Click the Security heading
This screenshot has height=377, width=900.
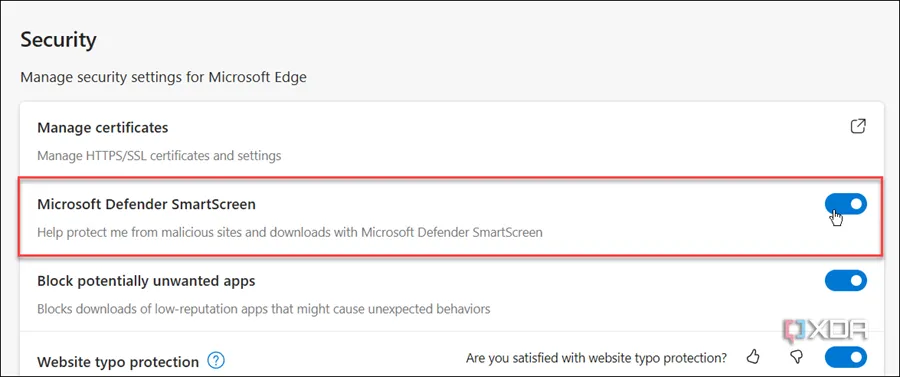[58, 40]
